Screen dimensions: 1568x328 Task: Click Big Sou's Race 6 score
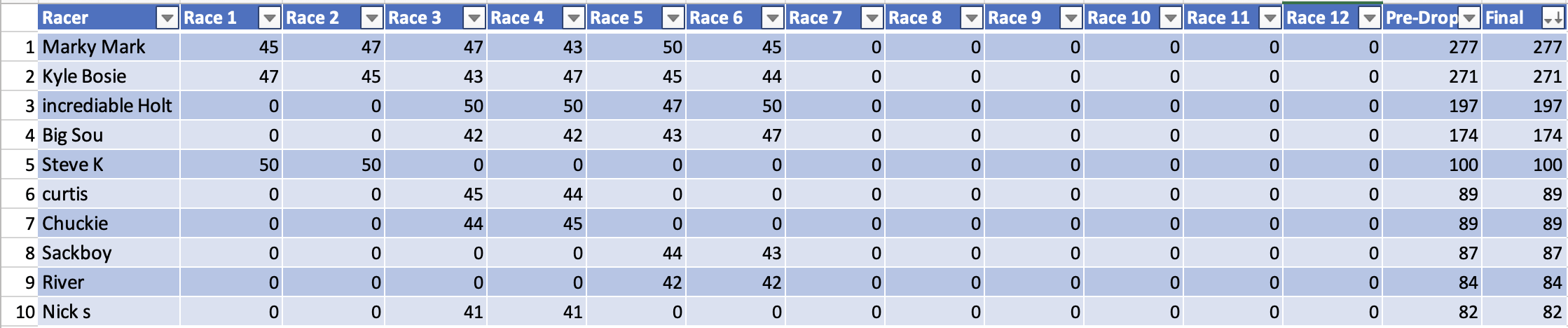[x=735, y=135]
